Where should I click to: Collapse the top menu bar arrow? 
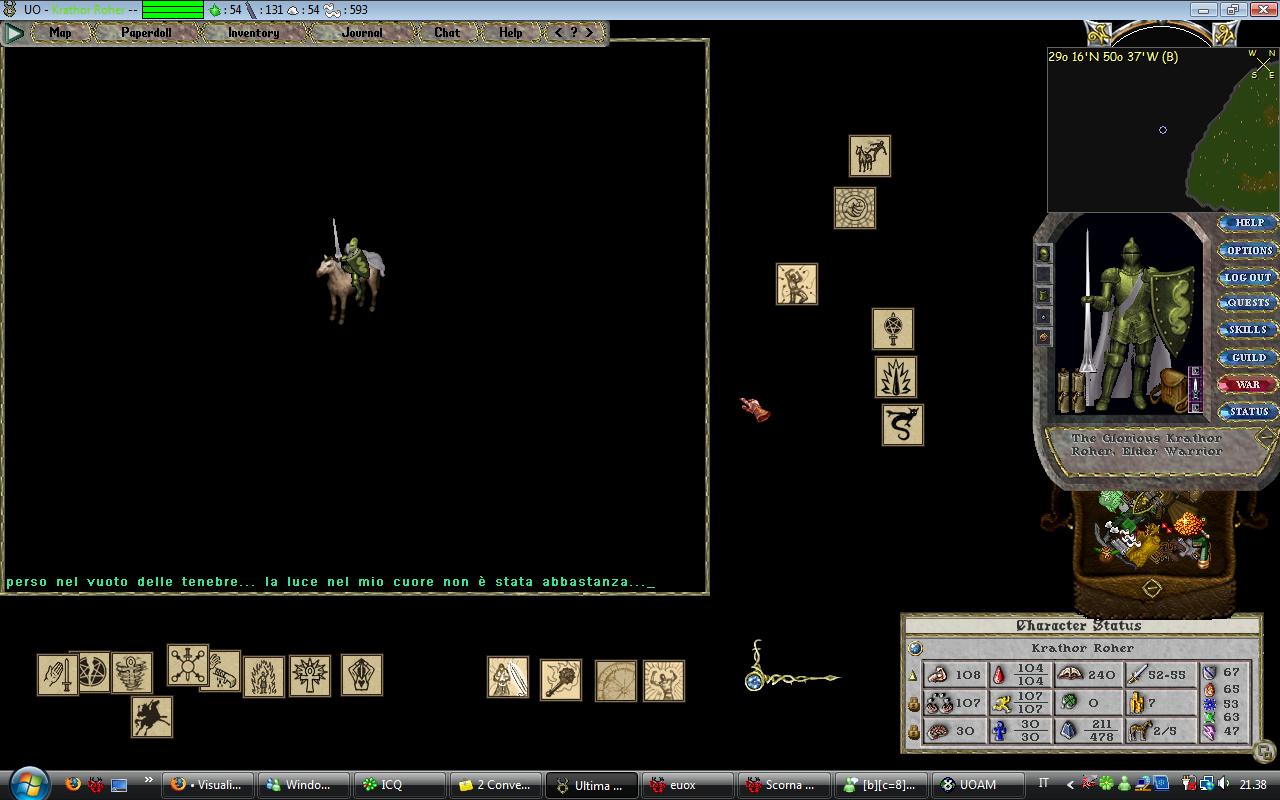pyautogui.click(x=14, y=33)
